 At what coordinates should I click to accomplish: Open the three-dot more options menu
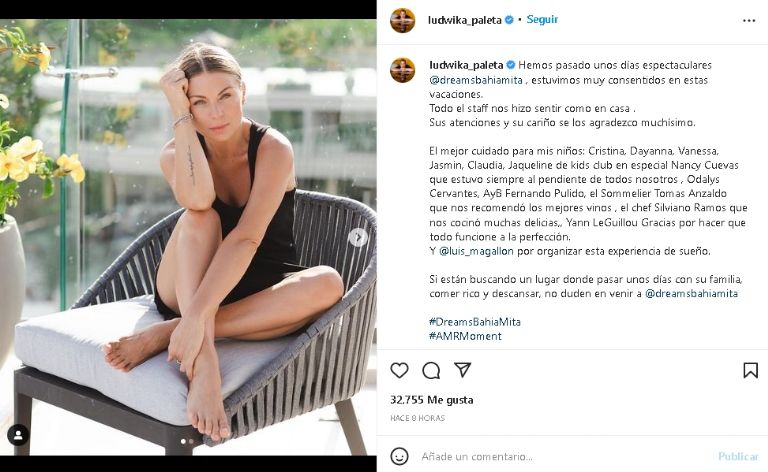tap(749, 21)
